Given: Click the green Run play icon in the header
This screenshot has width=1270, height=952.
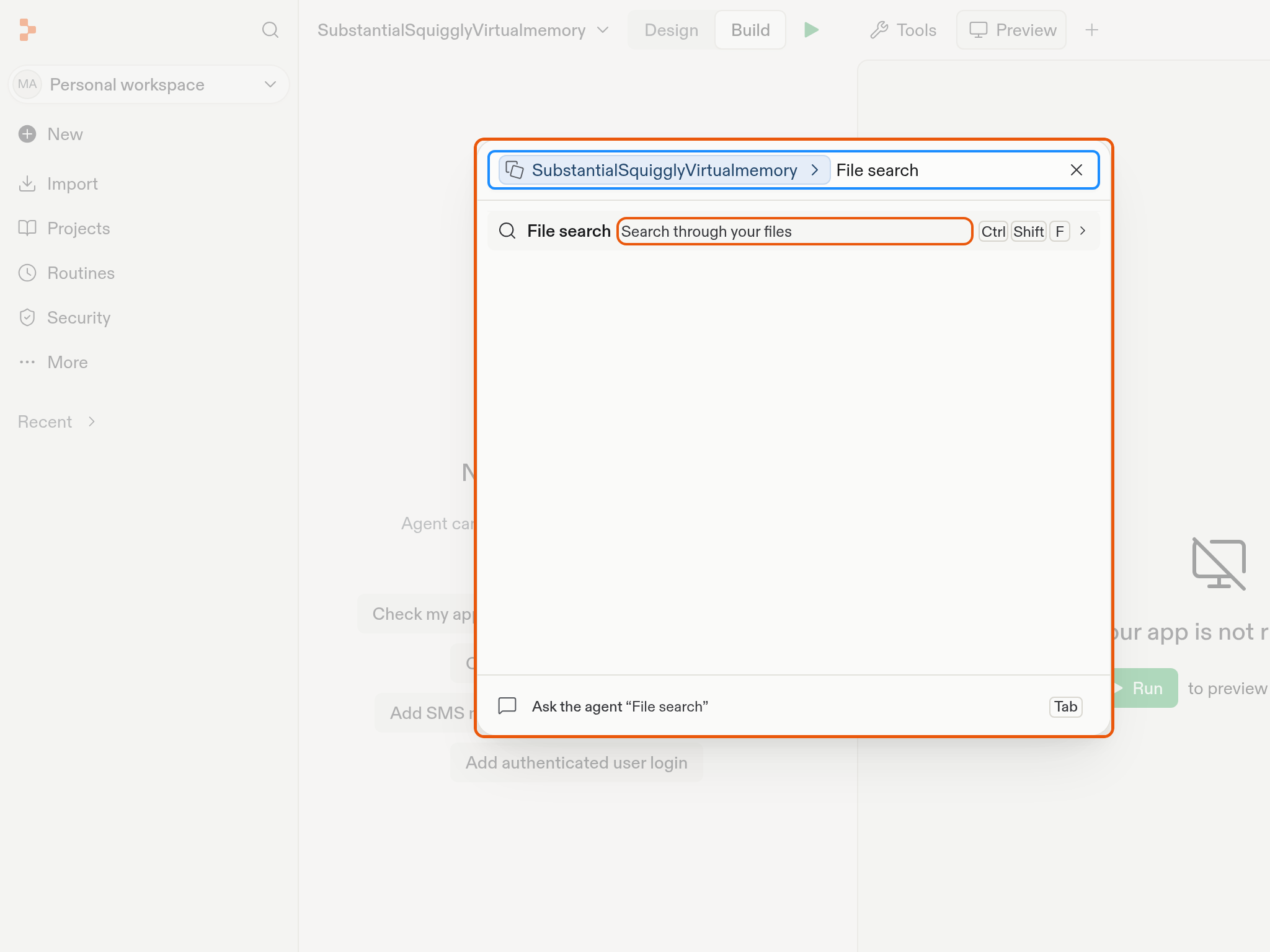Looking at the screenshot, I should [811, 30].
